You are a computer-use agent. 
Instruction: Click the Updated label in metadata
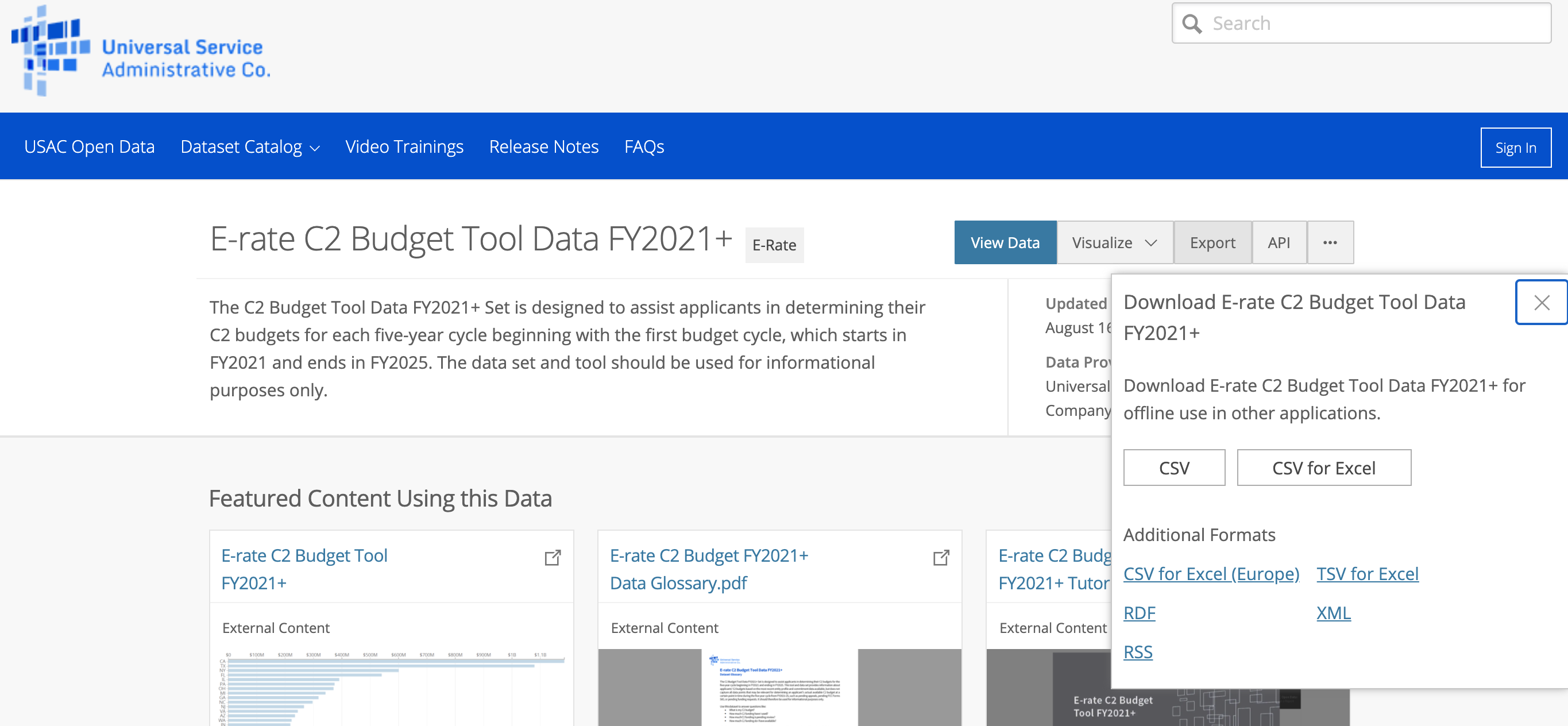click(1076, 304)
